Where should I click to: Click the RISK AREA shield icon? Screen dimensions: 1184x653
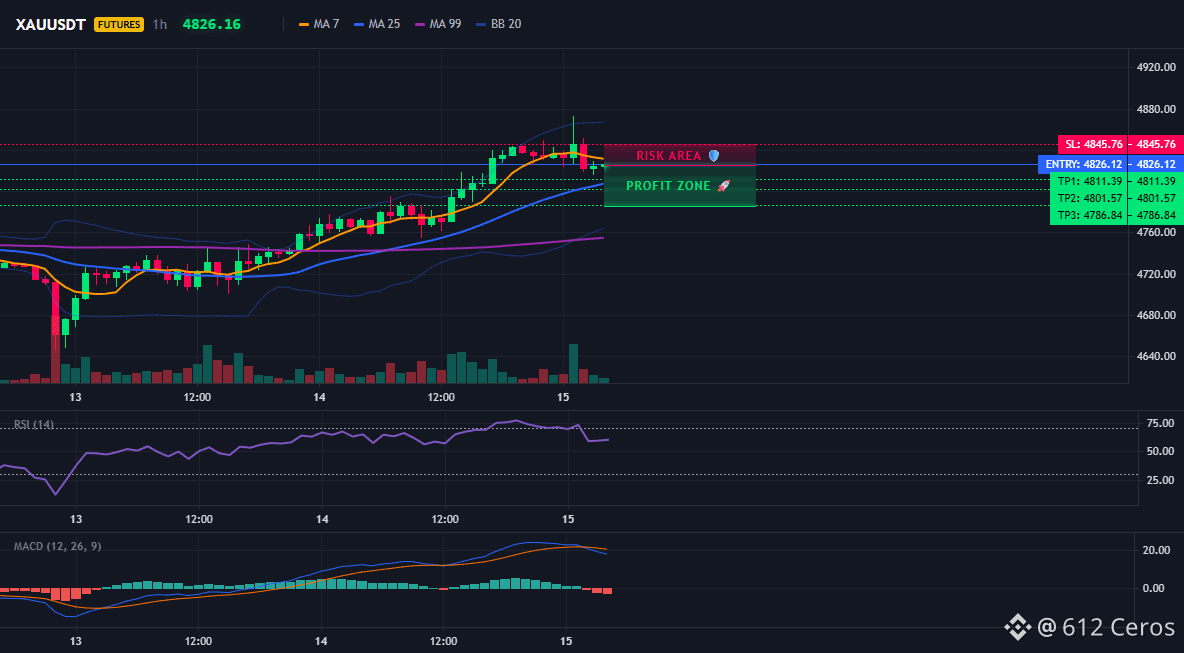coord(714,156)
